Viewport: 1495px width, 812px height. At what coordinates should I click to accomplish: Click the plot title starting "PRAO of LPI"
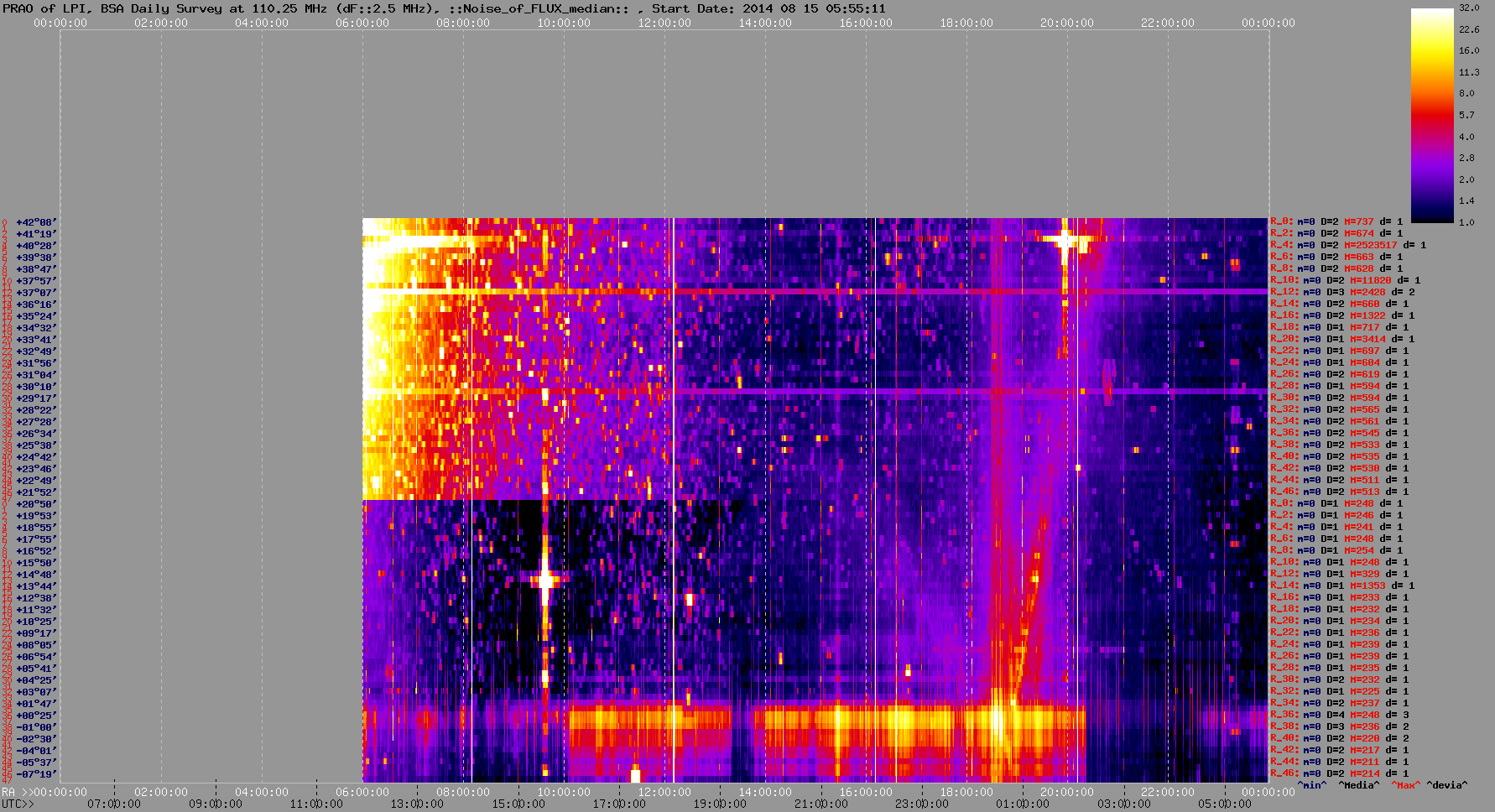pos(444,8)
